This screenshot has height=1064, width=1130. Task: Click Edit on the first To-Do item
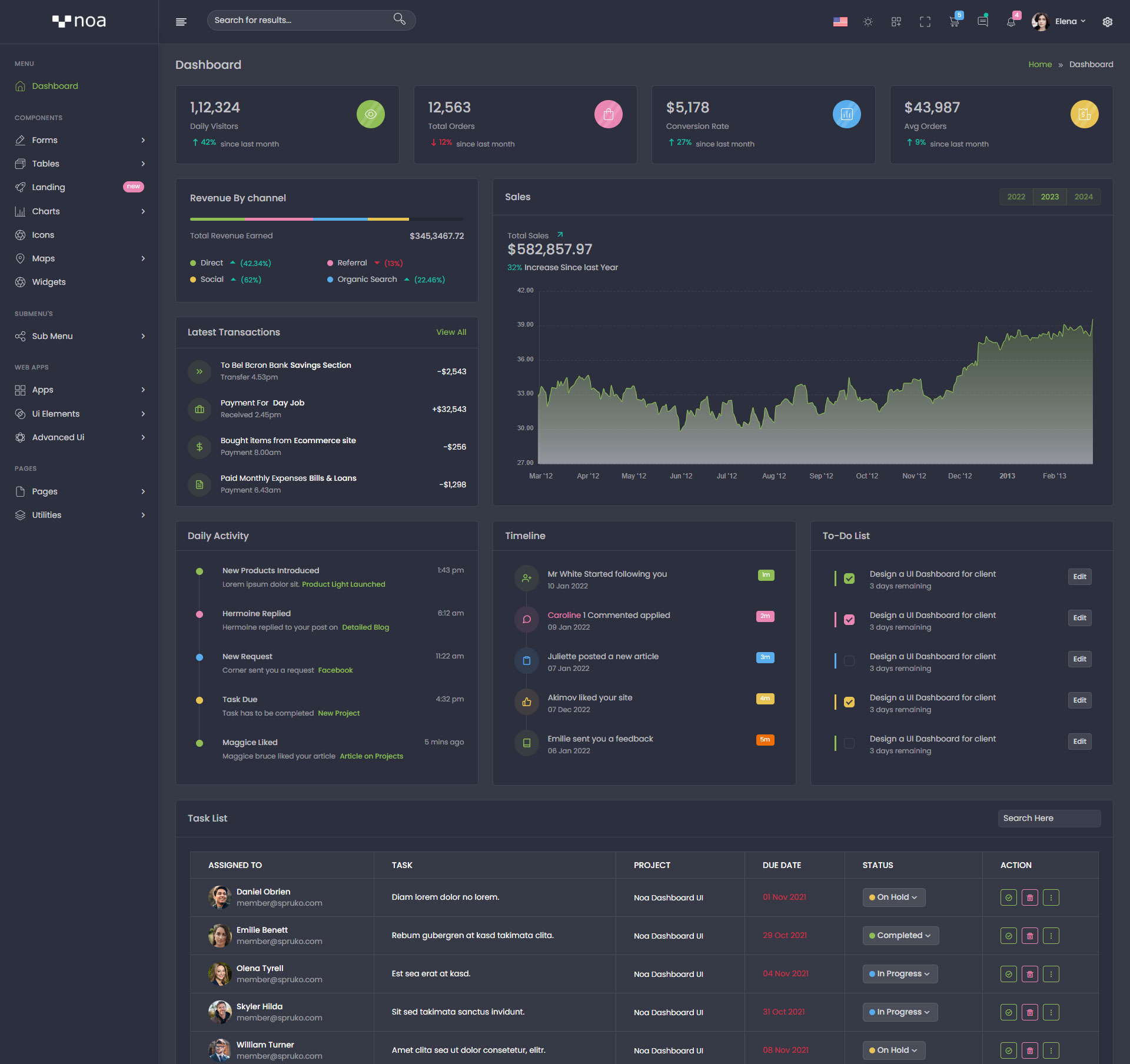coord(1079,577)
